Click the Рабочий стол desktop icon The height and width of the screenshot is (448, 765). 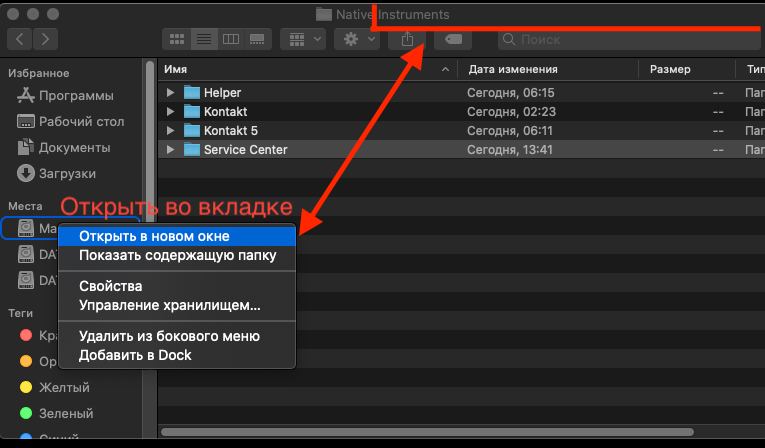25,121
